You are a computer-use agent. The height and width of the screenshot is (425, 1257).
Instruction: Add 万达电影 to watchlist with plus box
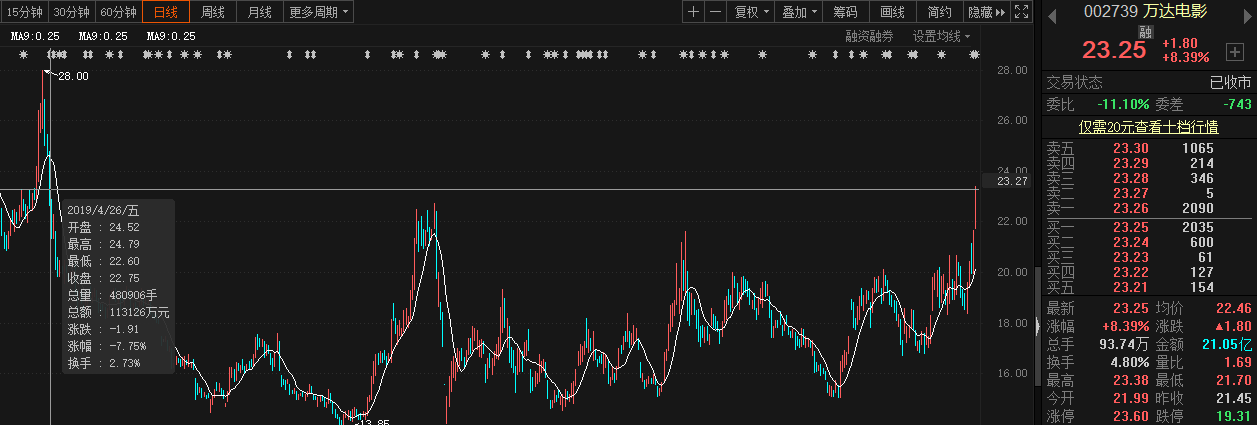(1234, 51)
